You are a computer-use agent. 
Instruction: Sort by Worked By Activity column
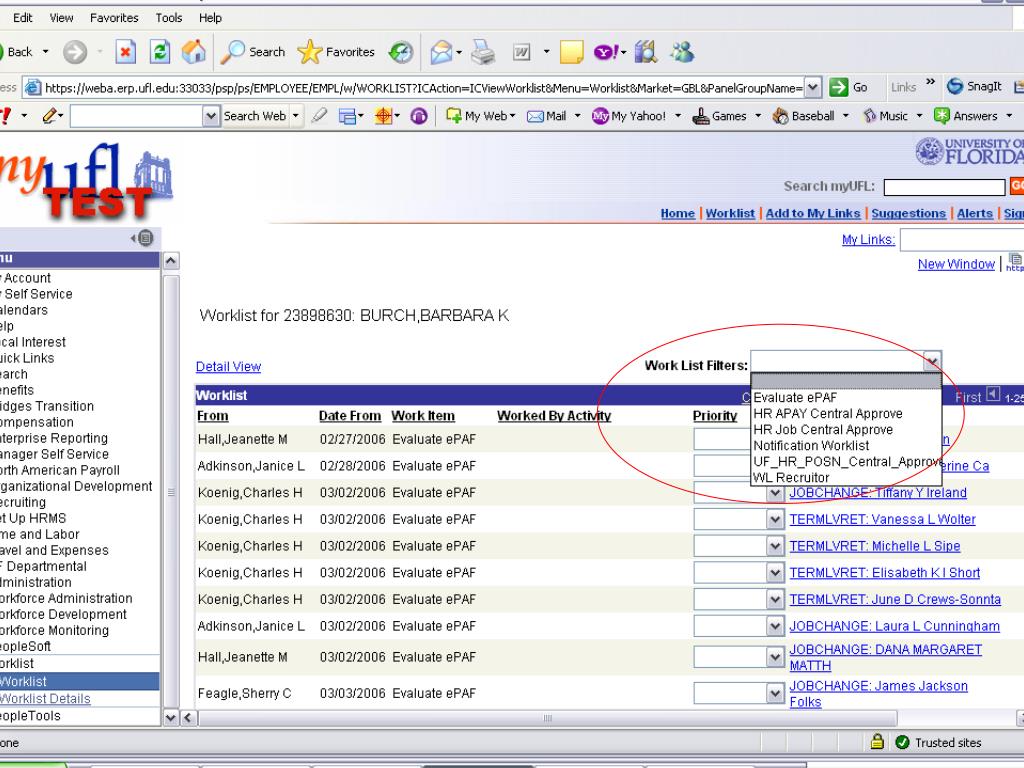point(554,416)
